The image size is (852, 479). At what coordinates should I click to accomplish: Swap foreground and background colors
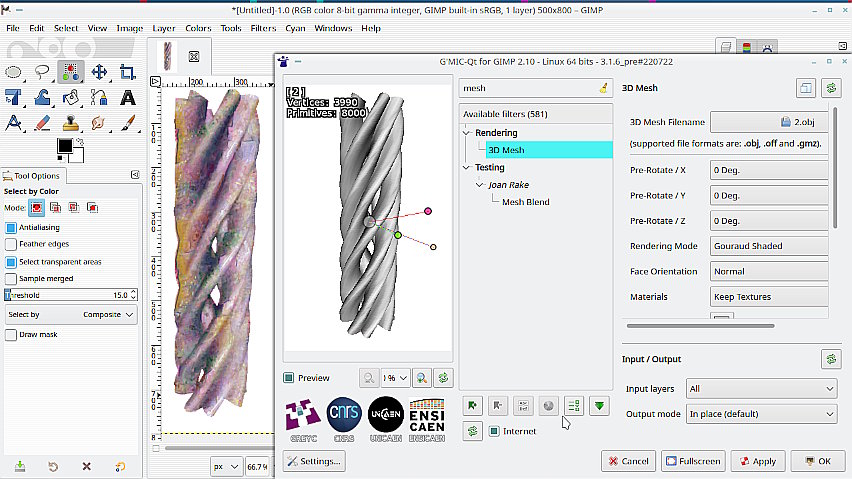pyautogui.click(x=80, y=142)
